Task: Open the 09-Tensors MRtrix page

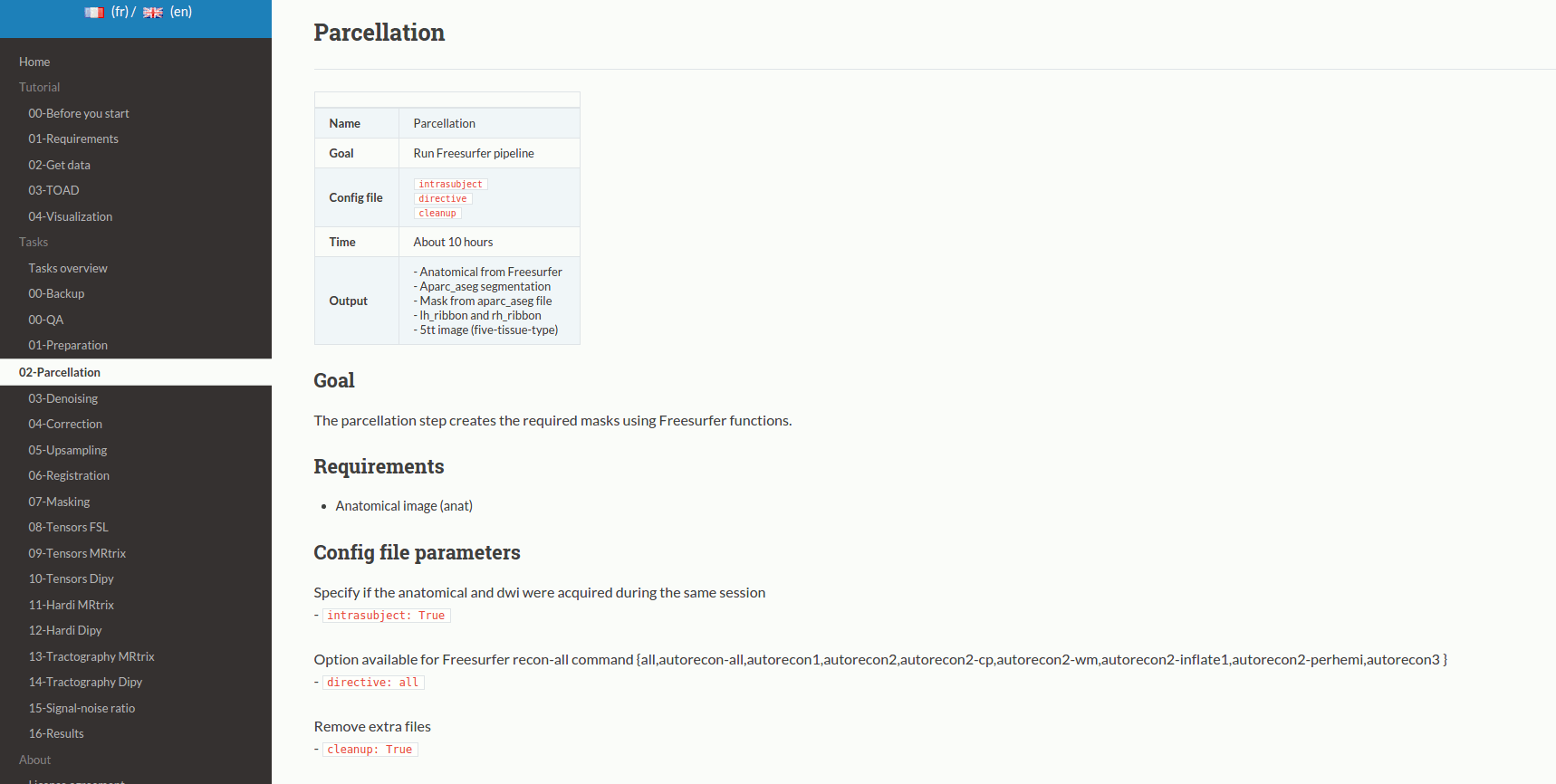Action: coord(77,553)
